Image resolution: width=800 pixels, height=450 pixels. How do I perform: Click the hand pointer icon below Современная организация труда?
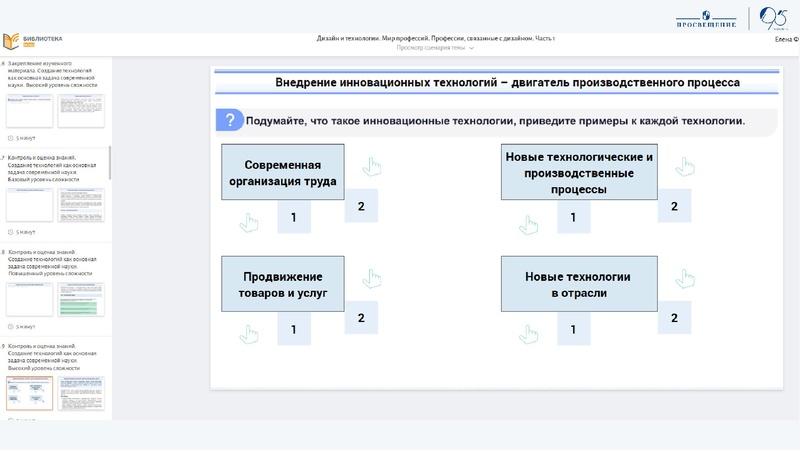click(248, 223)
